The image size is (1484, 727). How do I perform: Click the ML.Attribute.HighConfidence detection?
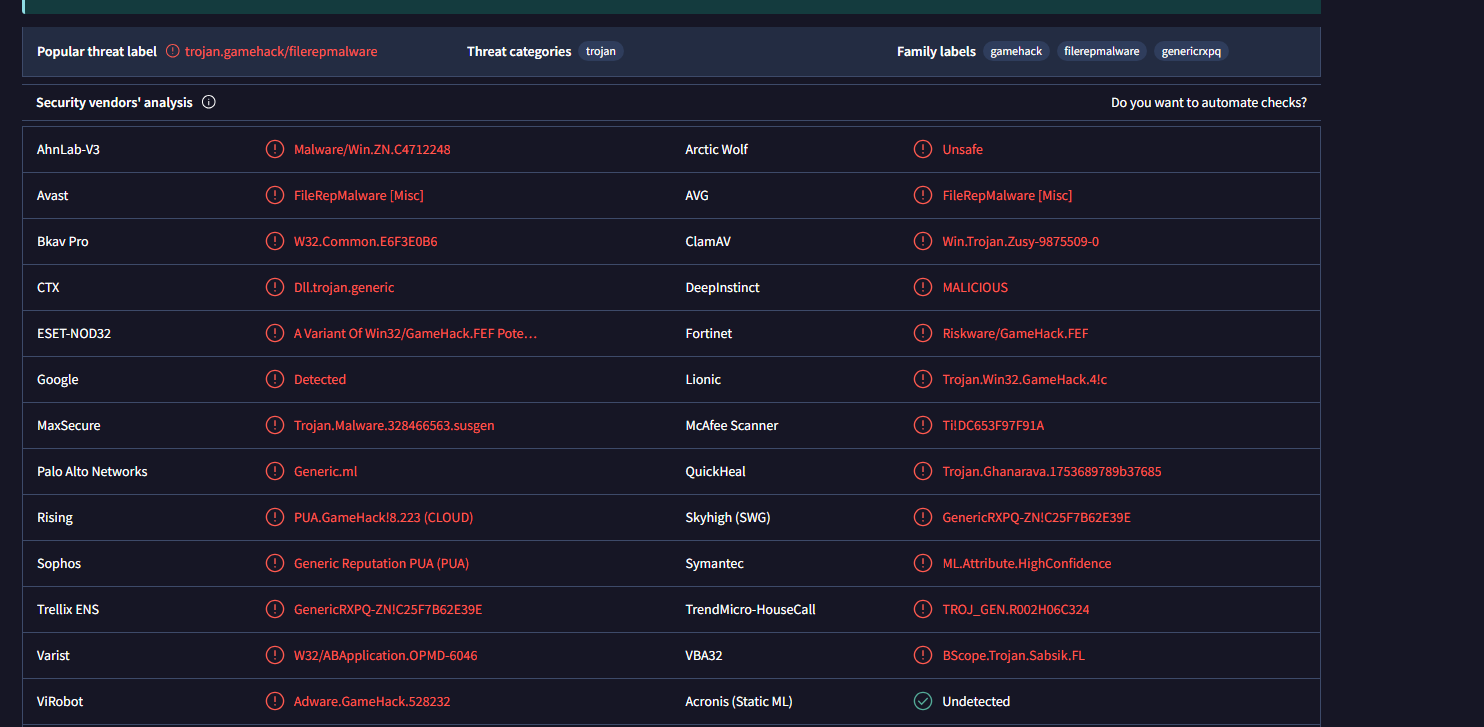coord(1027,563)
